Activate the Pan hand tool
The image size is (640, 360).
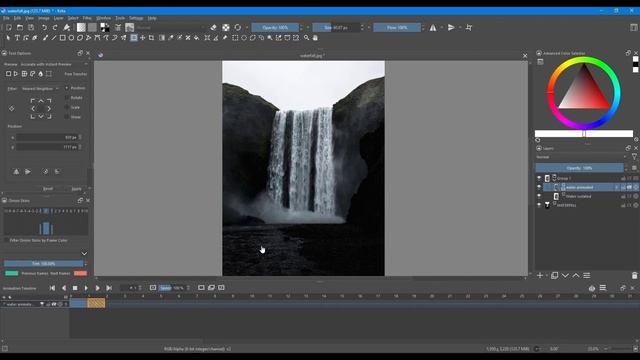coord(315,38)
